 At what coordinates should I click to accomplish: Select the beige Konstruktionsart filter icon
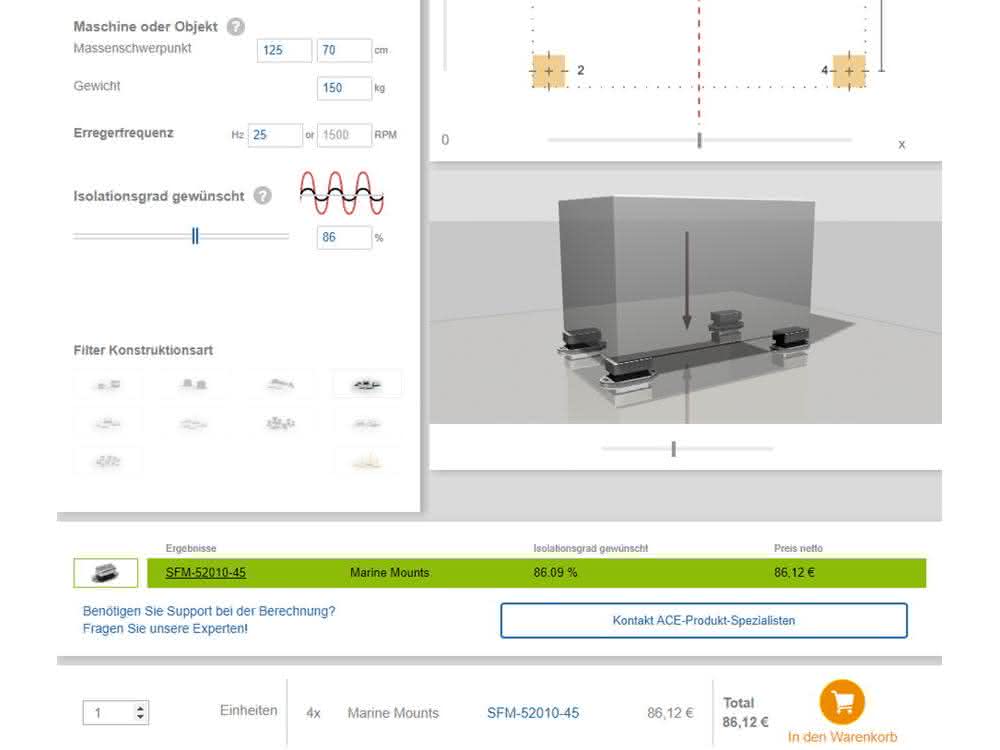click(367, 461)
